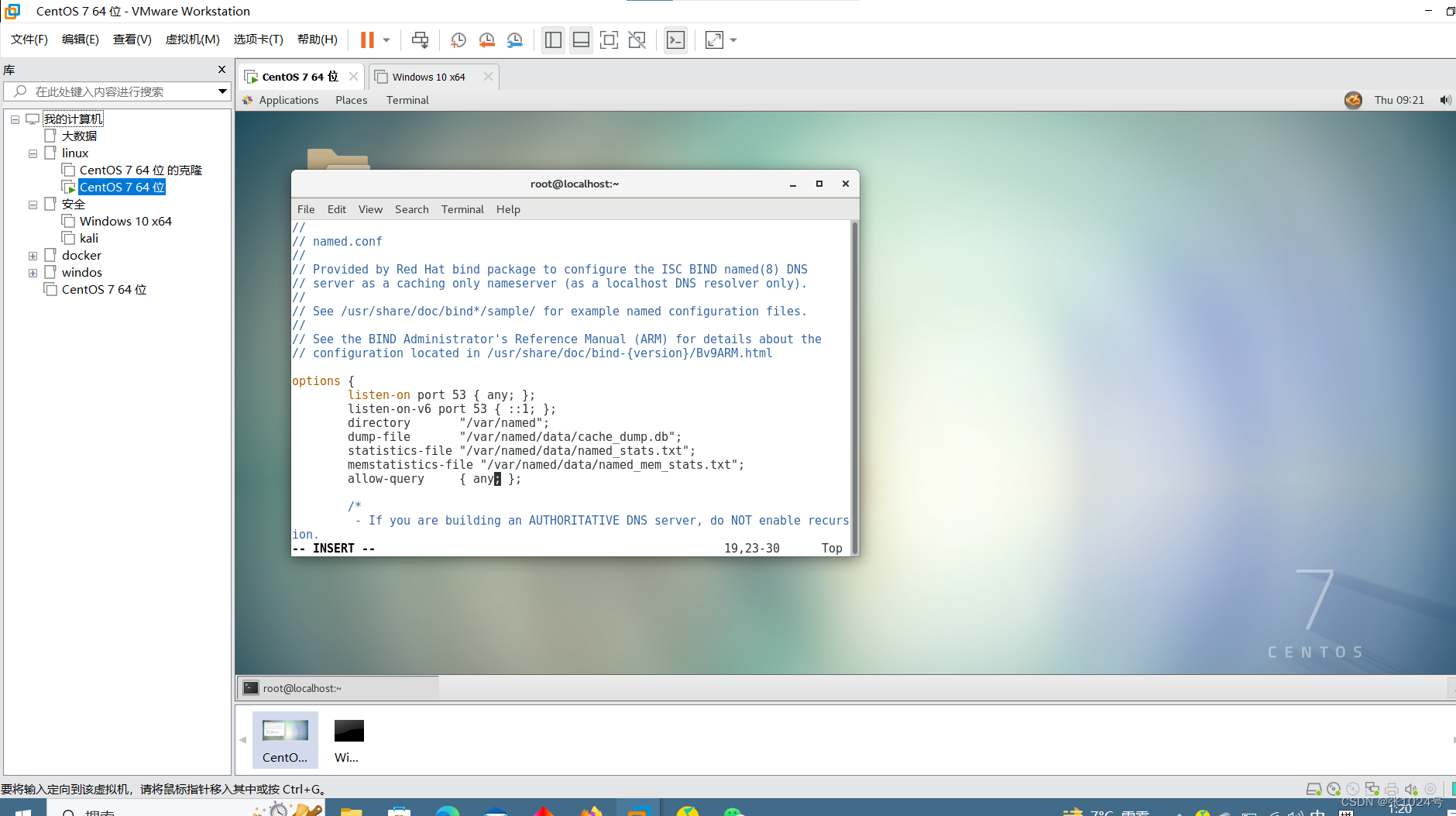Toggle the library panel visibility
The image size is (1456, 816).
552,40
